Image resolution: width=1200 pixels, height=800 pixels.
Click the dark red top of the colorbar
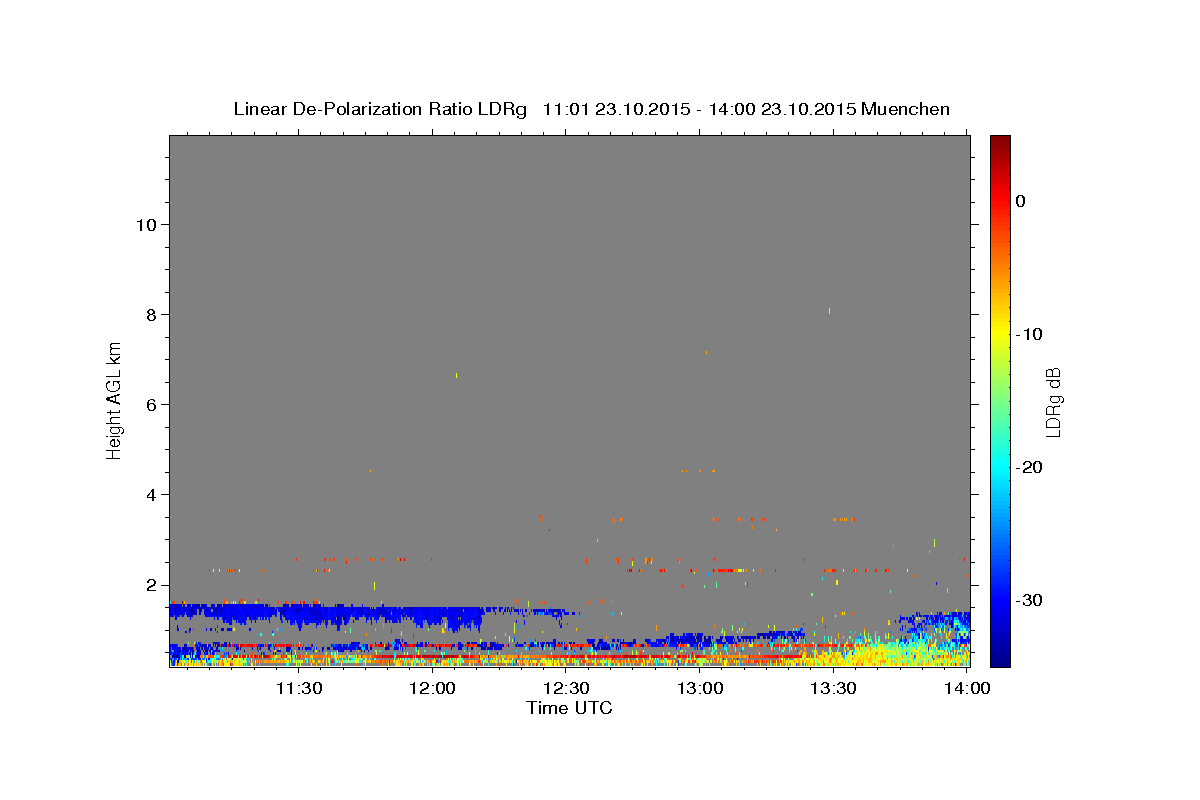click(x=1000, y=143)
